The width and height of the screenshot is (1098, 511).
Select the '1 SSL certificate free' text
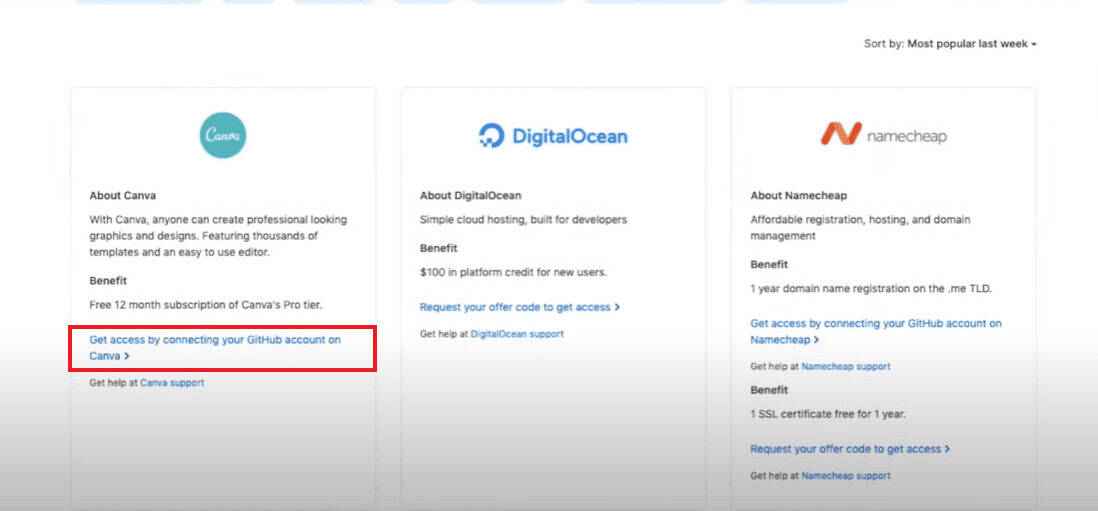[x=828, y=414]
